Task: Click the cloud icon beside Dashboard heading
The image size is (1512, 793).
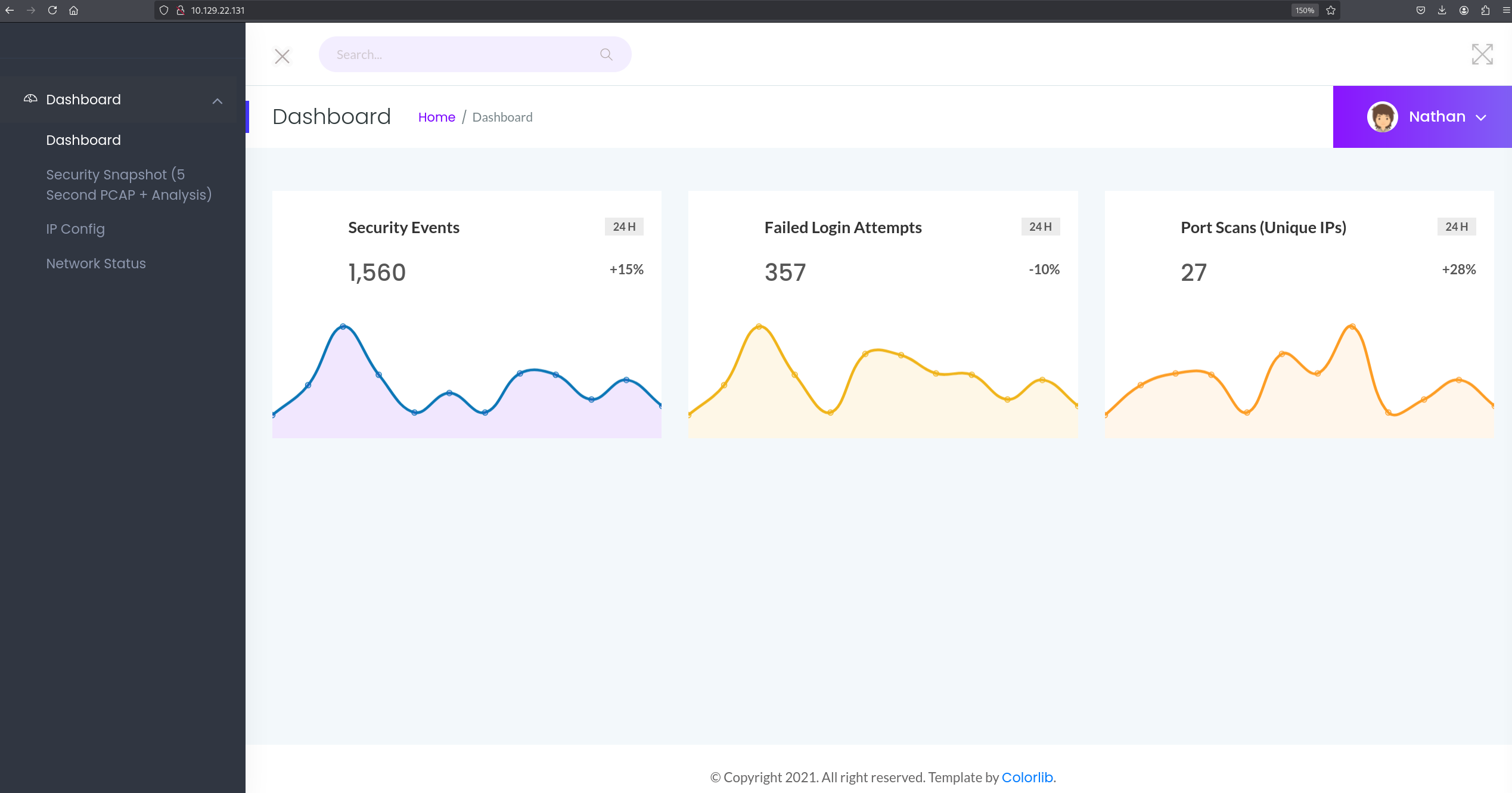Action: (x=30, y=98)
